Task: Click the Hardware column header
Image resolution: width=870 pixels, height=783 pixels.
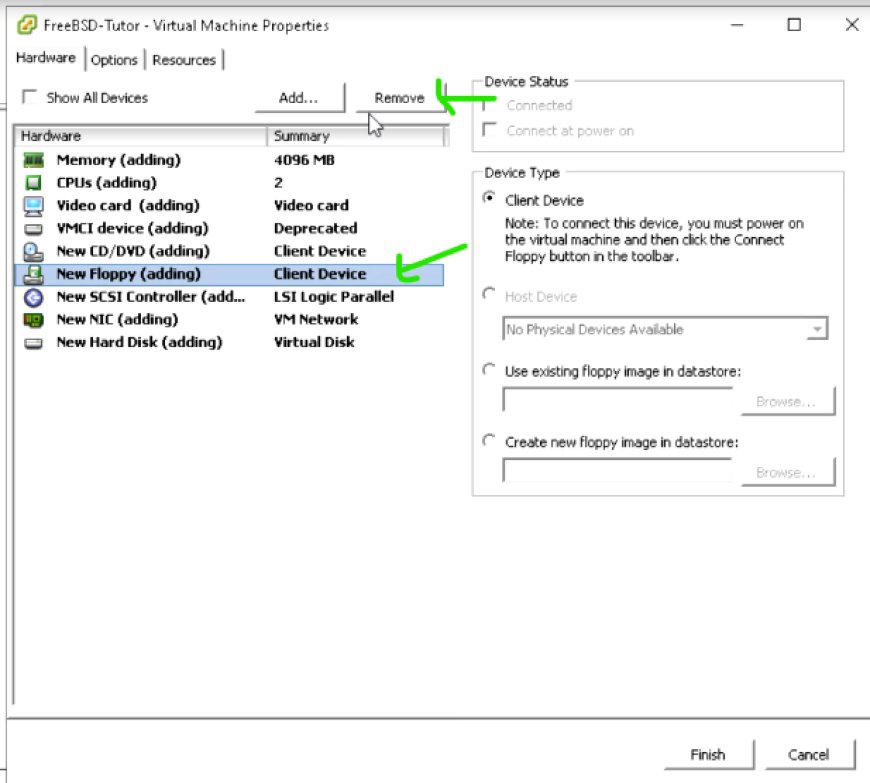Action: [x=140, y=136]
